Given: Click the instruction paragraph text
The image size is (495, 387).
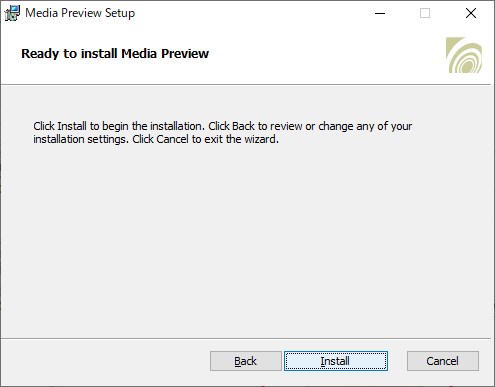Looking at the screenshot, I should [222, 132].
